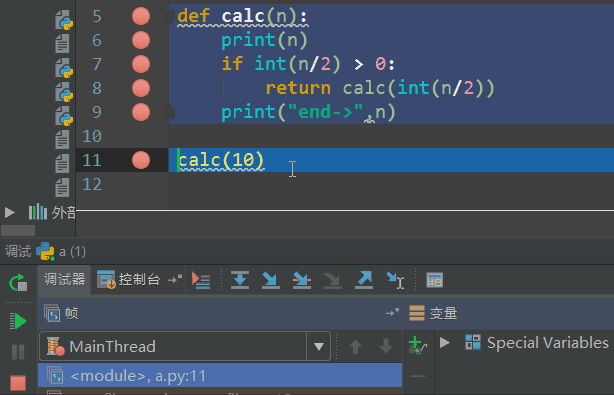Open the Evaluate Expression calculator icon

(434, 280)
